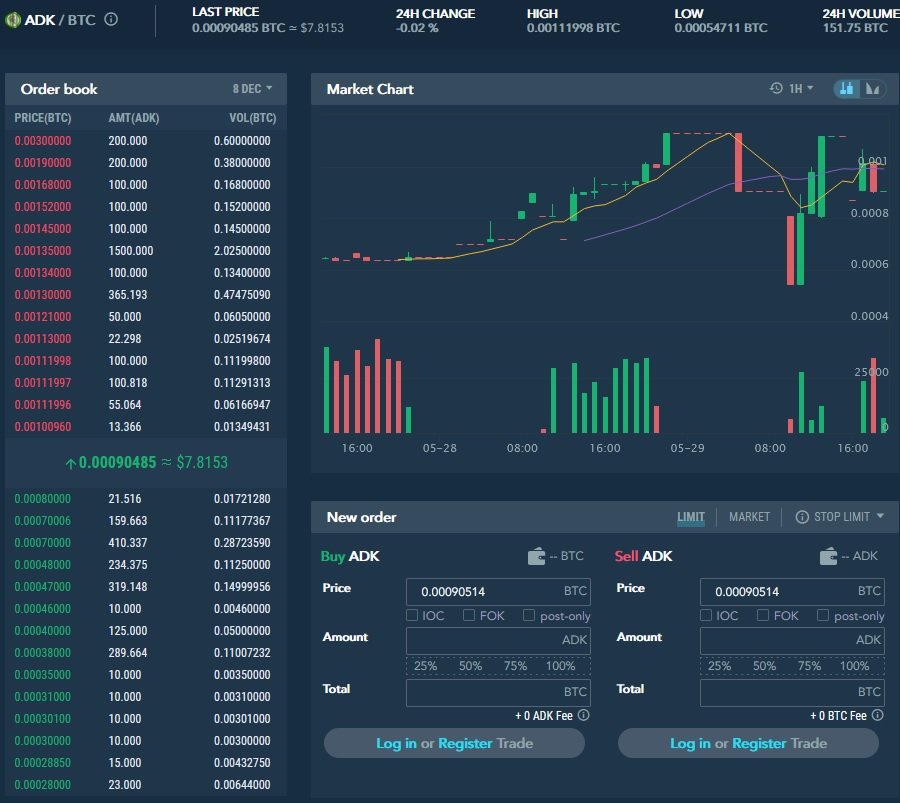Click the ADK wallet icon under Sell ADK
Viewport: 900px width, 803px height.
pyautogui.click(x=828, y=556)
